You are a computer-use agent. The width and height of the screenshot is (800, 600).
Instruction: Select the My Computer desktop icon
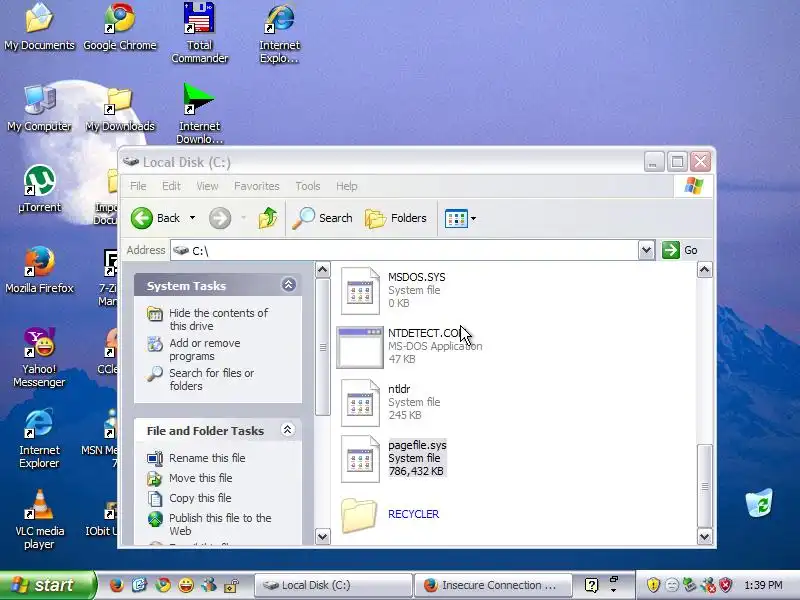[39, 108]
